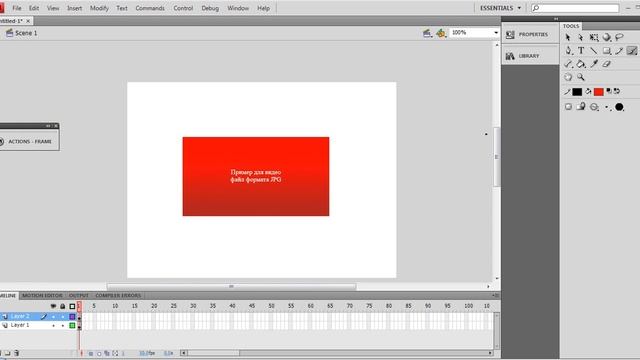Toggle purple outline square of Layer 2

coord(72,317)
